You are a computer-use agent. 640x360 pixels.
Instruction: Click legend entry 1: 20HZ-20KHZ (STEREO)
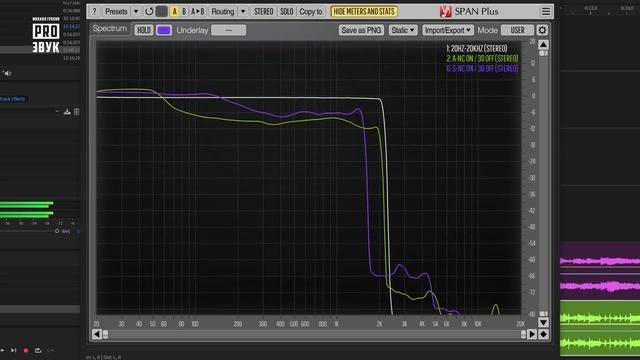(x=477, y=49)
